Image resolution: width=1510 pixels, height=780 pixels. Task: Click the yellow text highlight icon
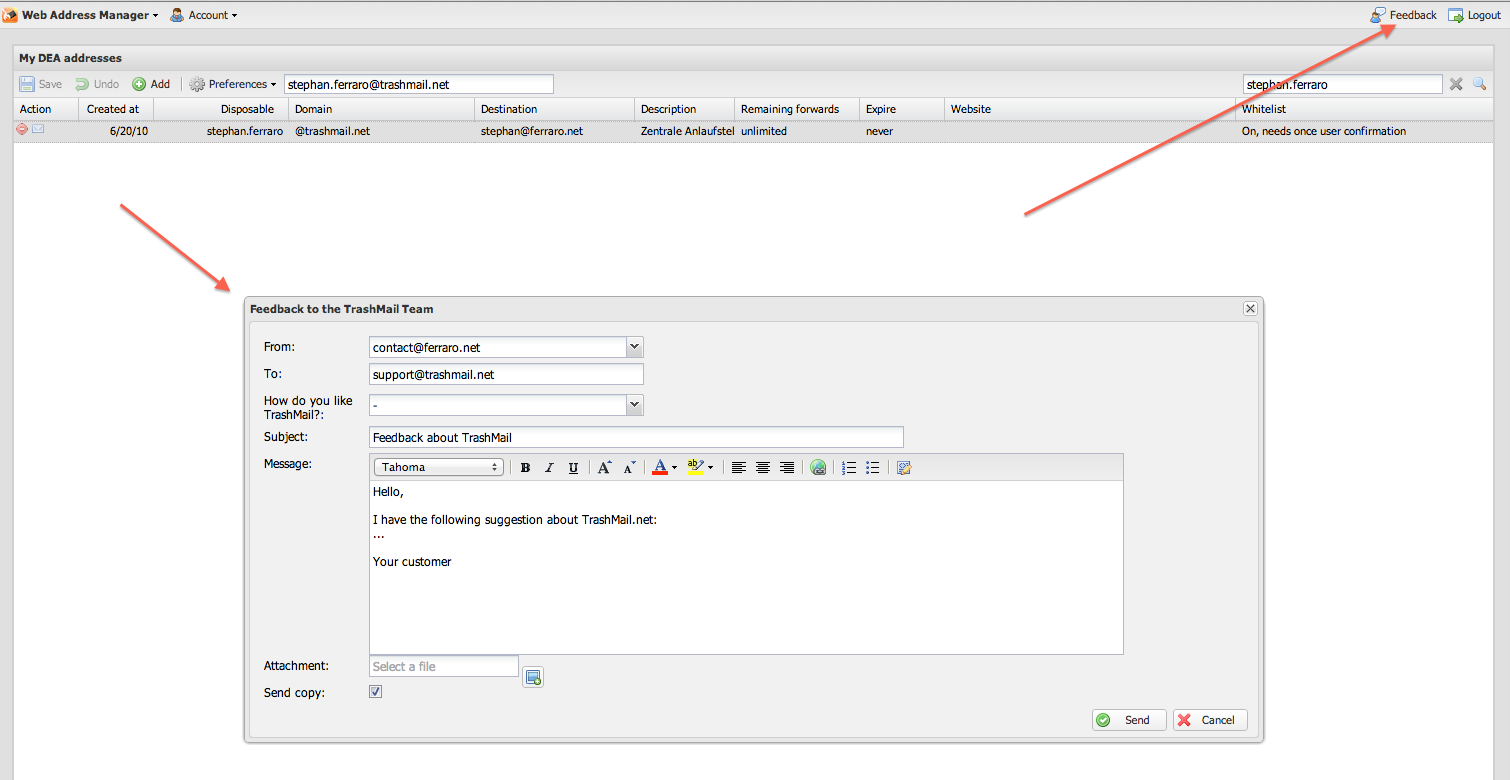(x=695, y=467)
